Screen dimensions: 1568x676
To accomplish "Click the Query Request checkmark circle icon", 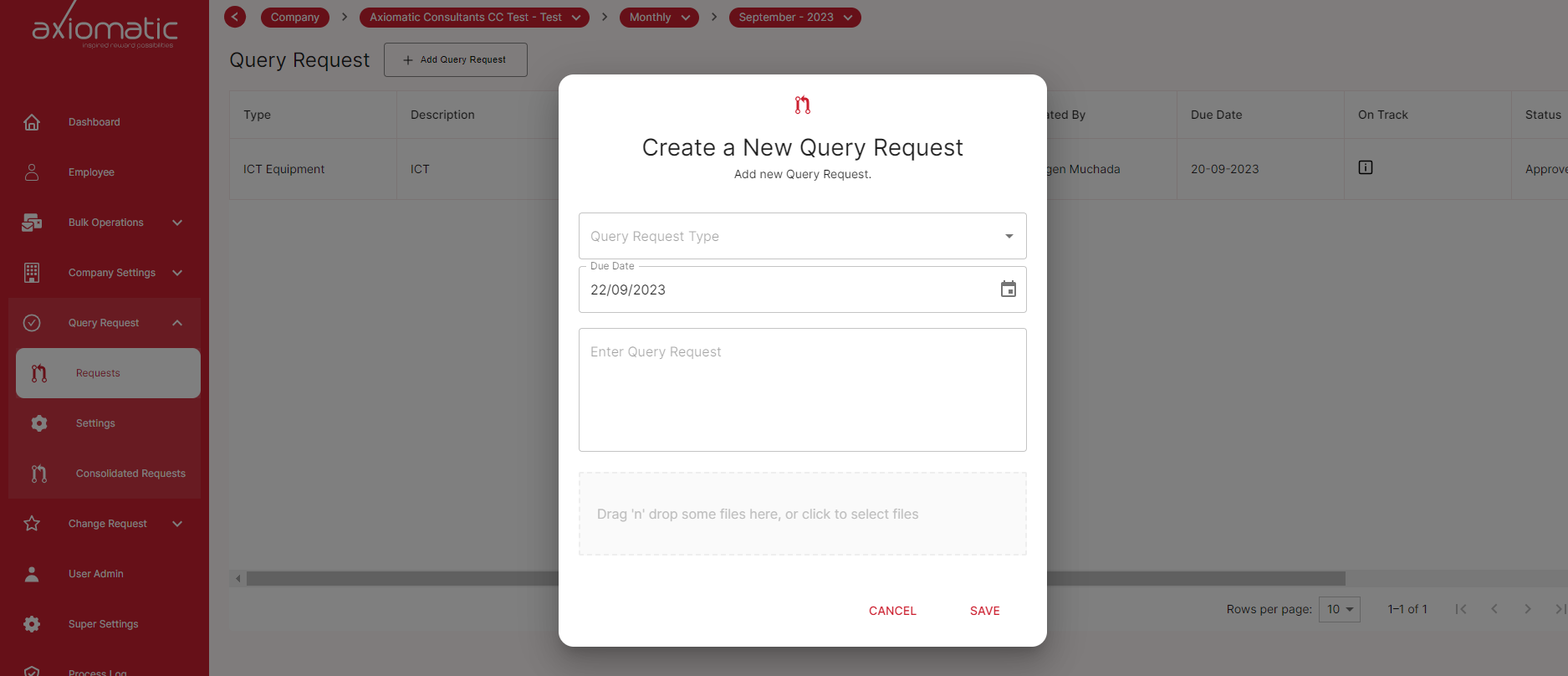I will click(x=32, y=323).
